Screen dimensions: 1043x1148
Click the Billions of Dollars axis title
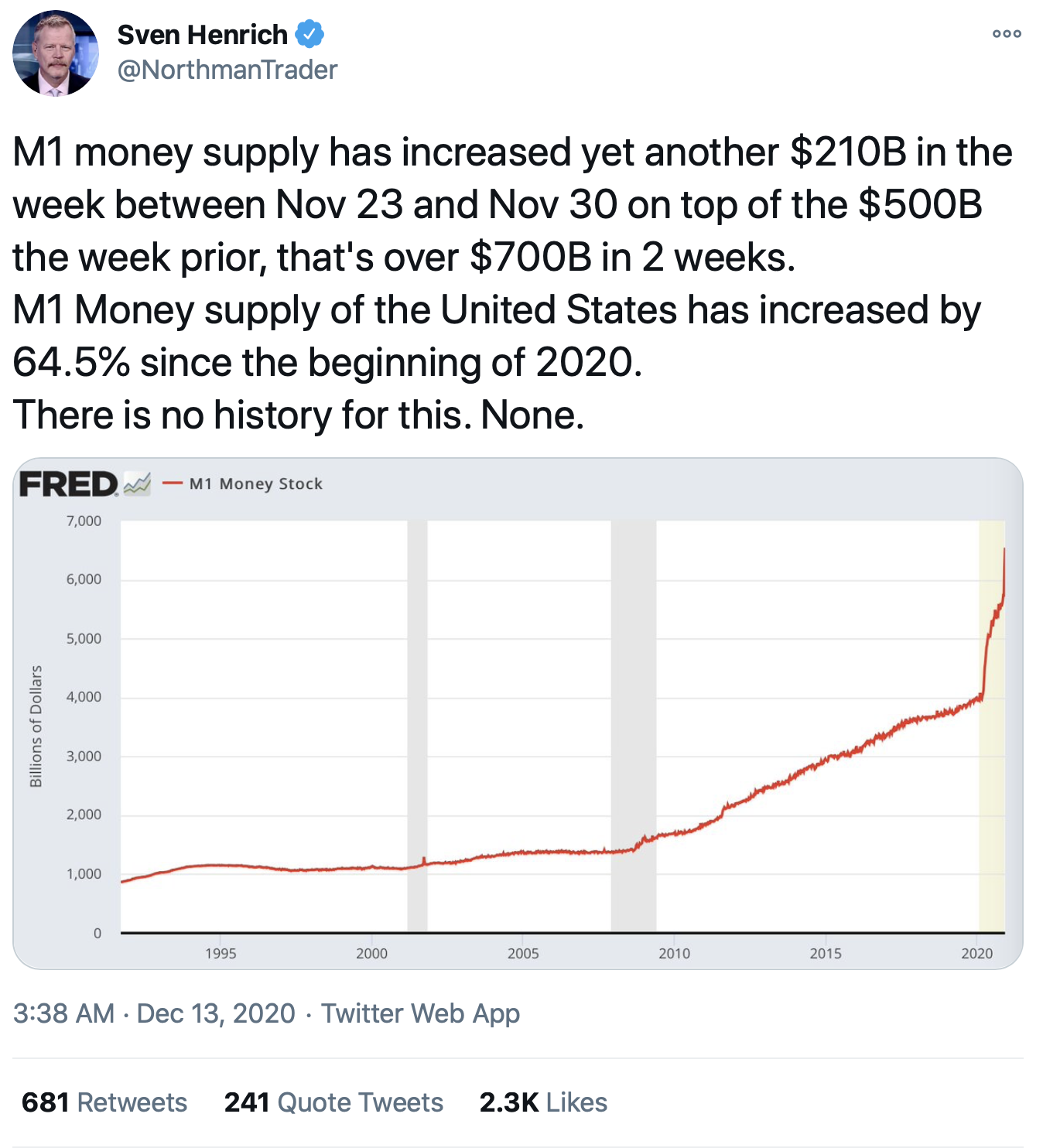(36, 726)
